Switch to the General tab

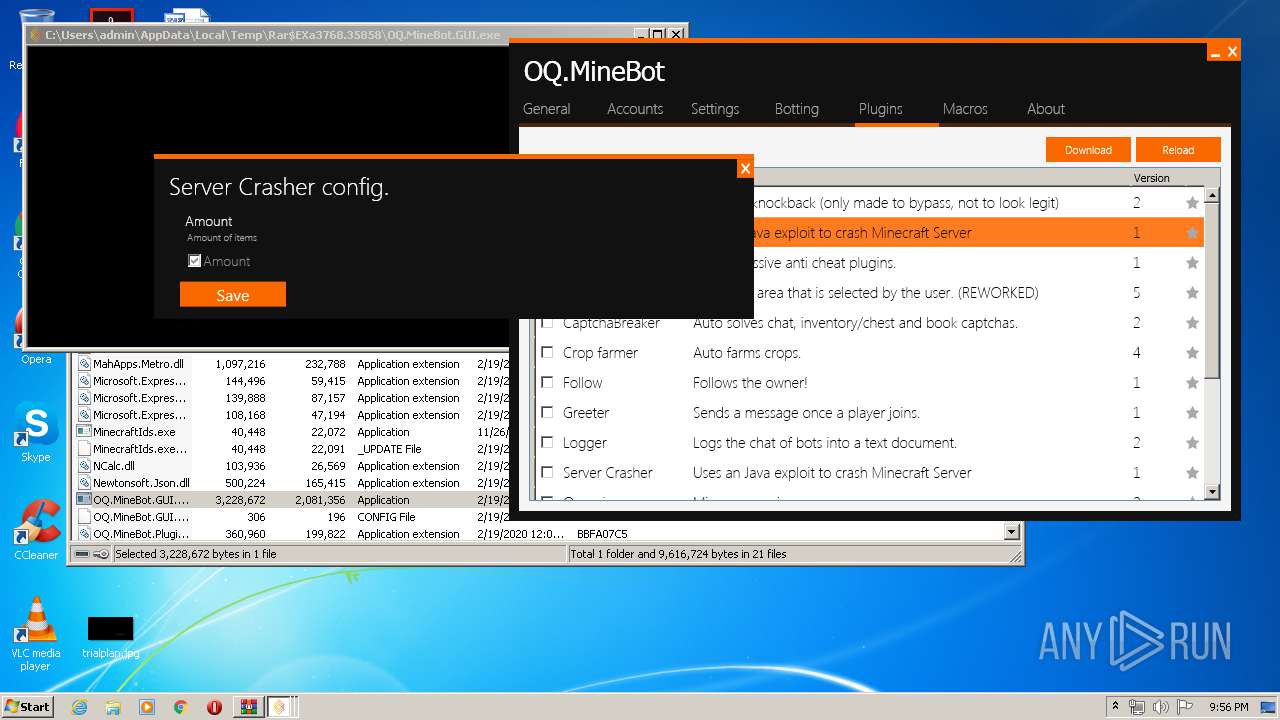[547, 109]
